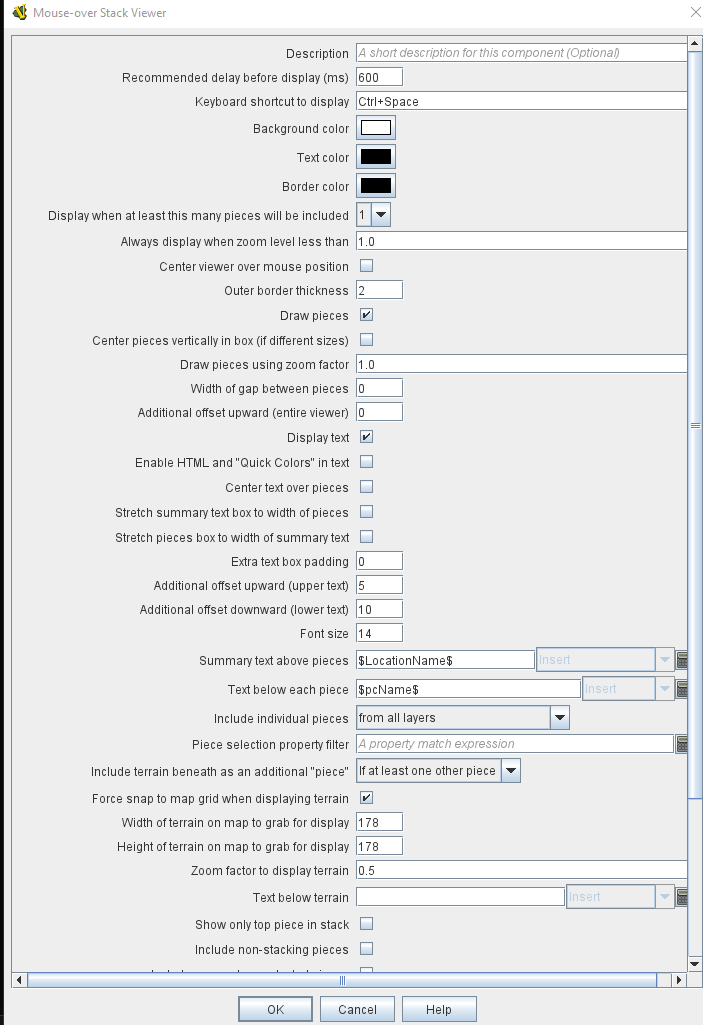Viewport: 703px width, 1025px height.
Task: Click the OK button
Action: 275,1009
